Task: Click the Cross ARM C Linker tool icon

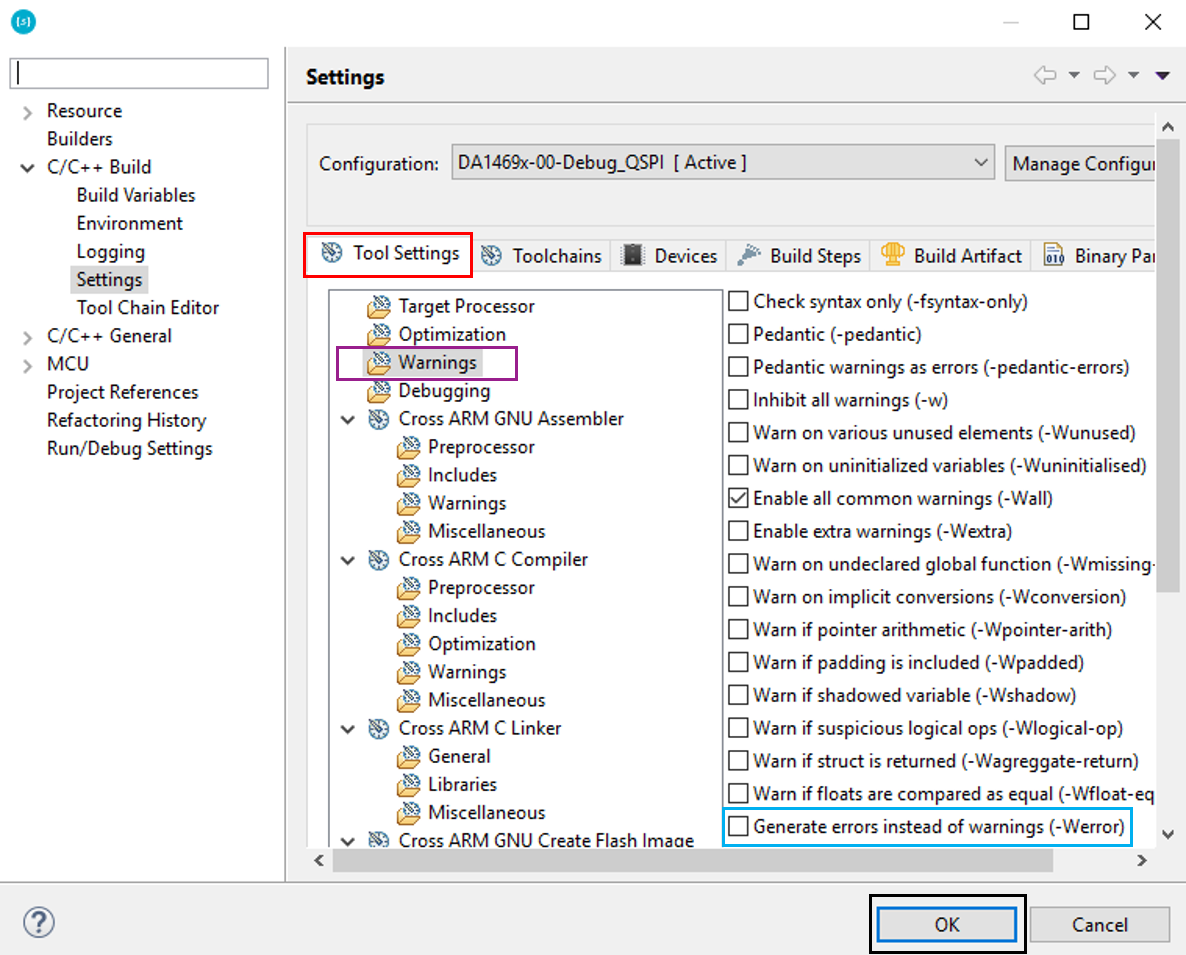Action: coord(379,728)
